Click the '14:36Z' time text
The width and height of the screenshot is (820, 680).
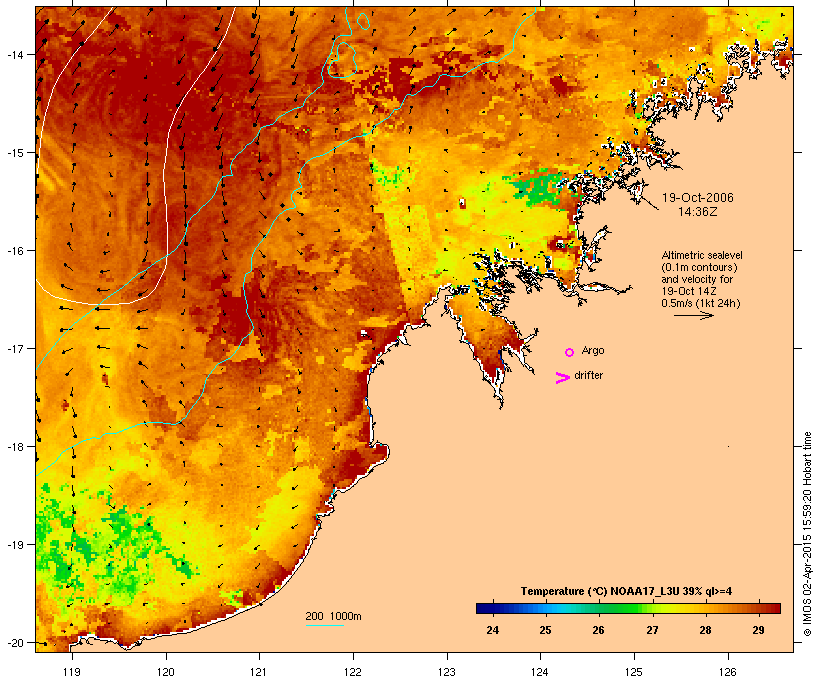point(698,212)
